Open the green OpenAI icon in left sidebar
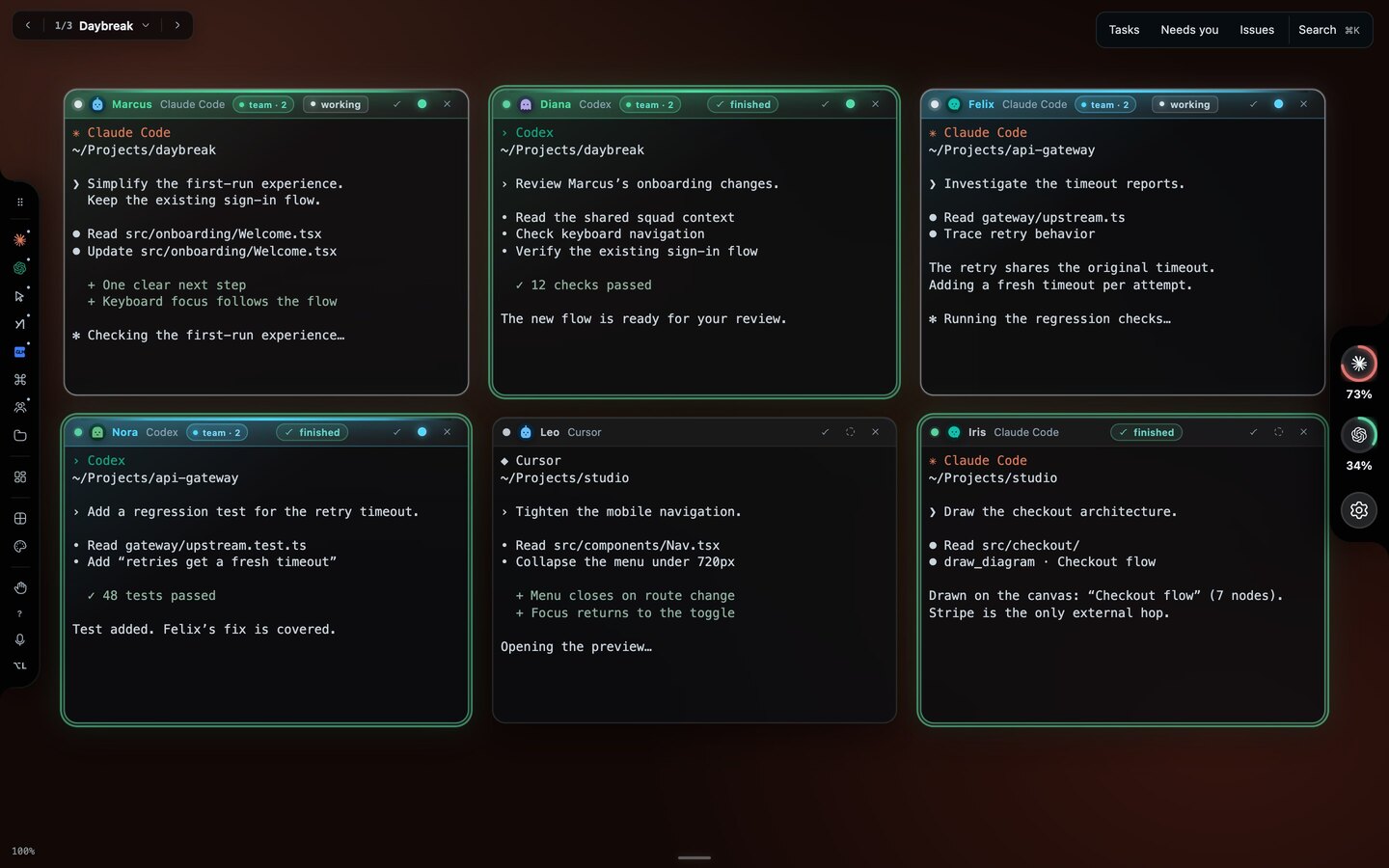 point(19,268)
